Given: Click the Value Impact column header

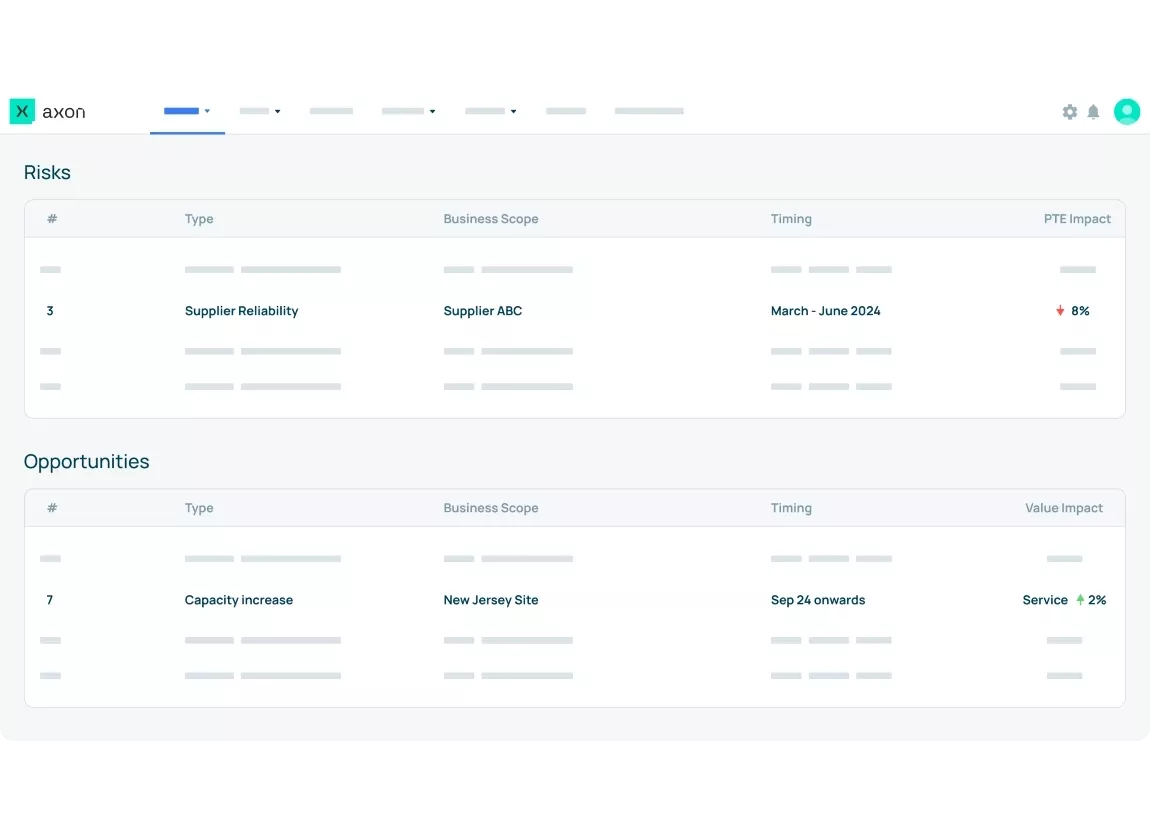Looking at the screenshot, I should click(x=1063, y=507).
